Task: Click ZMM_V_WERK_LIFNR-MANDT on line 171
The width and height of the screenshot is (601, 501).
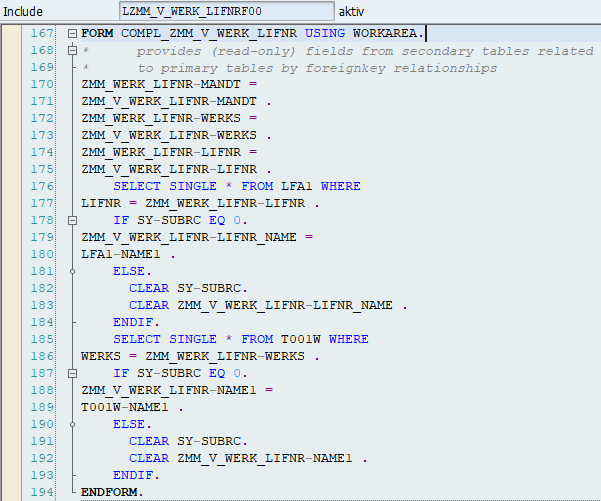Action: pyautogui.click(x=169, y=101)
